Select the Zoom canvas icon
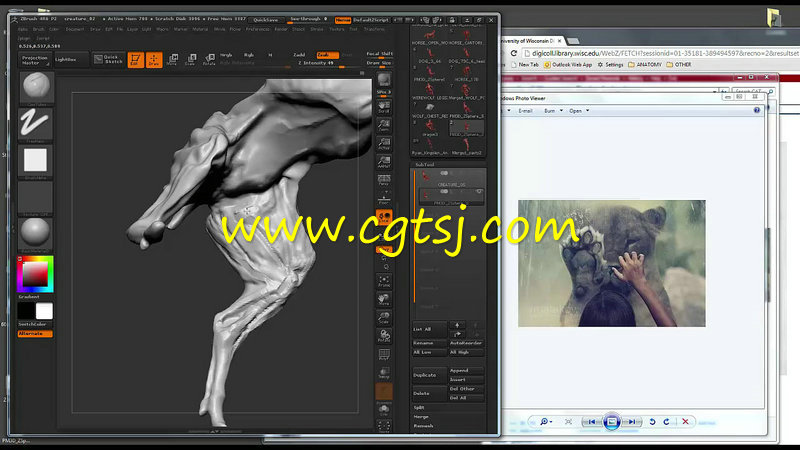 point(384,126)
